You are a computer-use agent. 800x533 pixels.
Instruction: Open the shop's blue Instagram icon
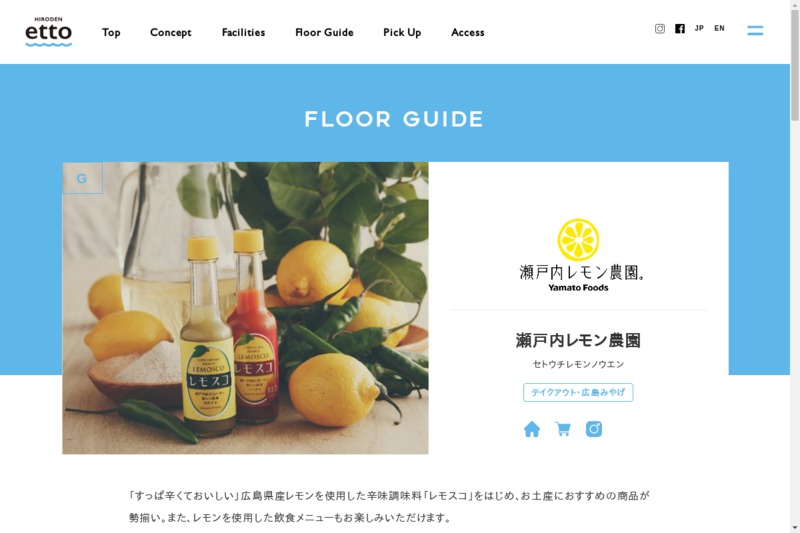(594, 429)
